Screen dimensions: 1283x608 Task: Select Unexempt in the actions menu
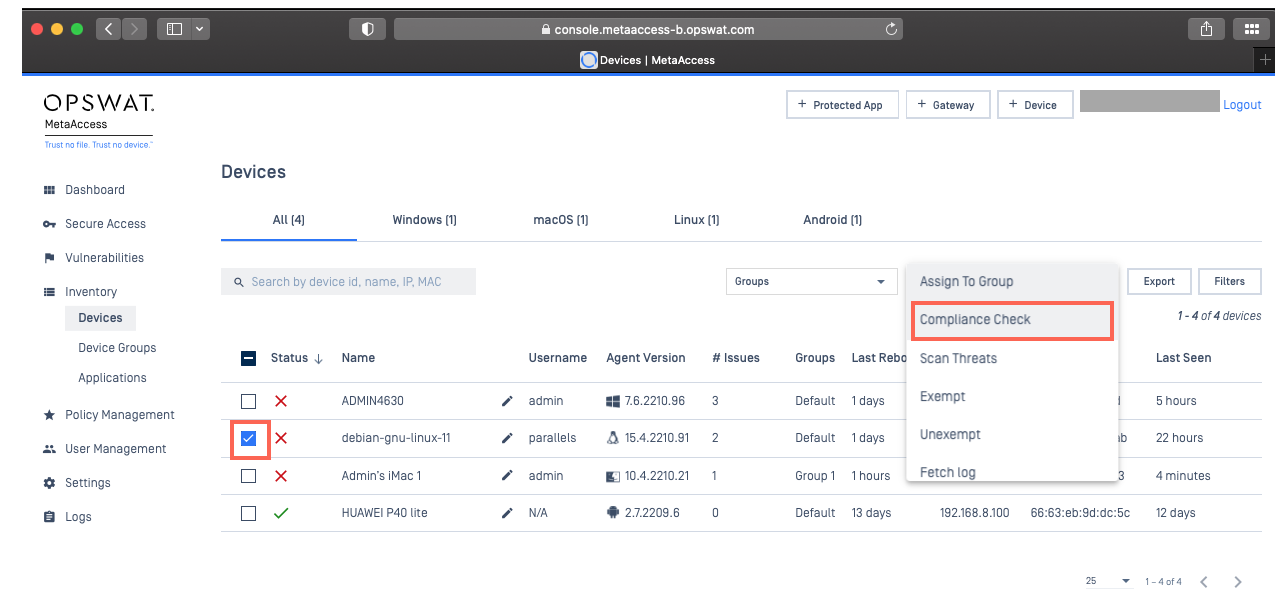1012,434
